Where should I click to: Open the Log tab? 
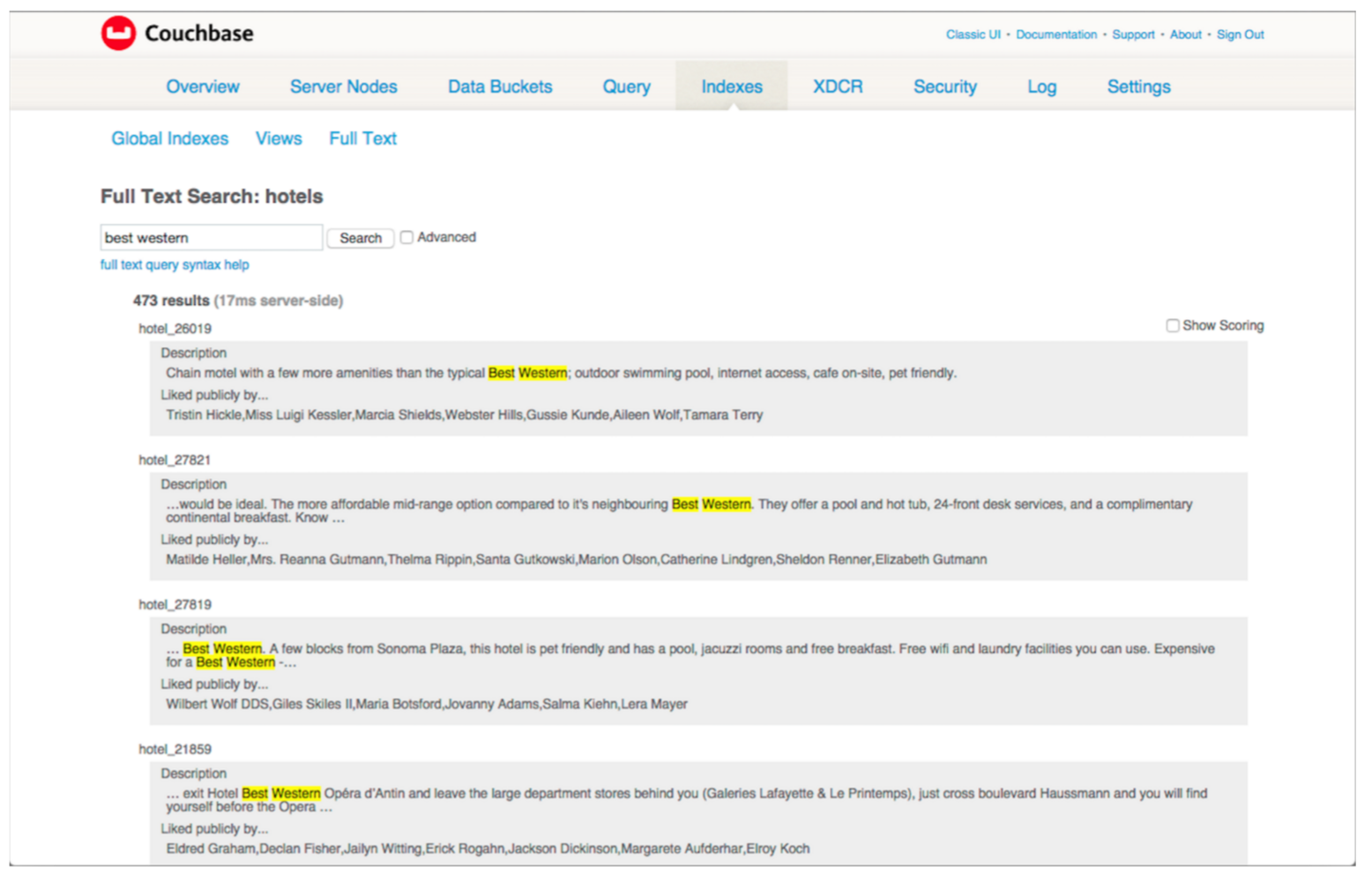click(x=1041, y=86)
